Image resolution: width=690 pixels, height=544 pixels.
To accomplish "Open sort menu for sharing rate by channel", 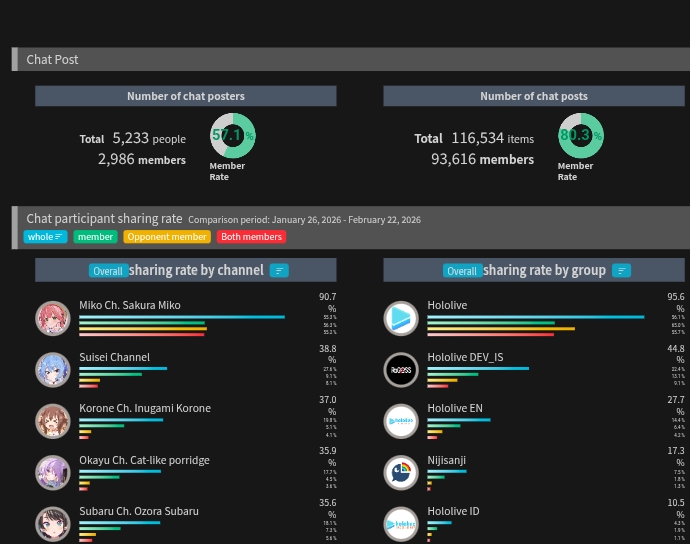I will [x=279, y=271].
